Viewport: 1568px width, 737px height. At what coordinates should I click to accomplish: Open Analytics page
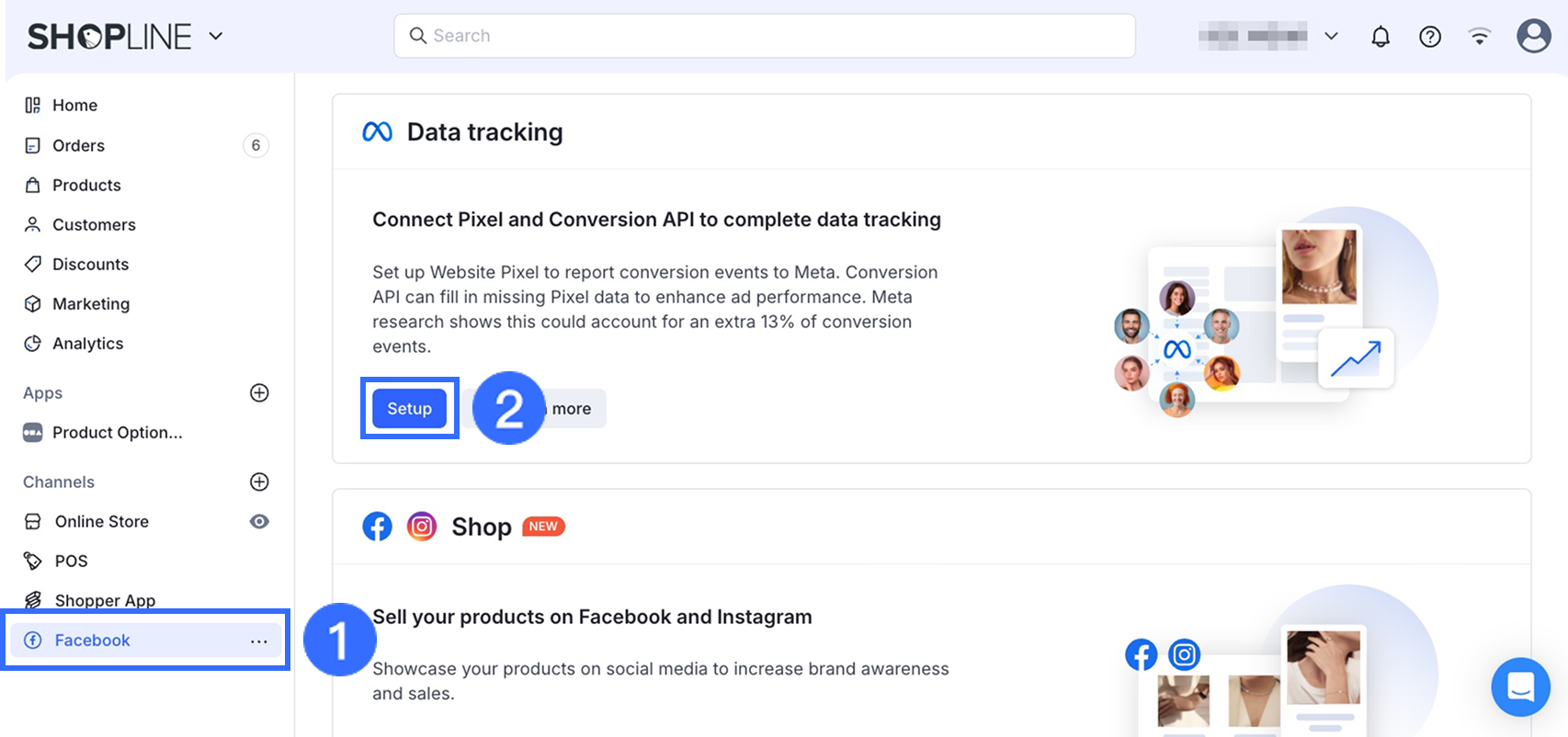pyautogui.click(x=87, y=344)
